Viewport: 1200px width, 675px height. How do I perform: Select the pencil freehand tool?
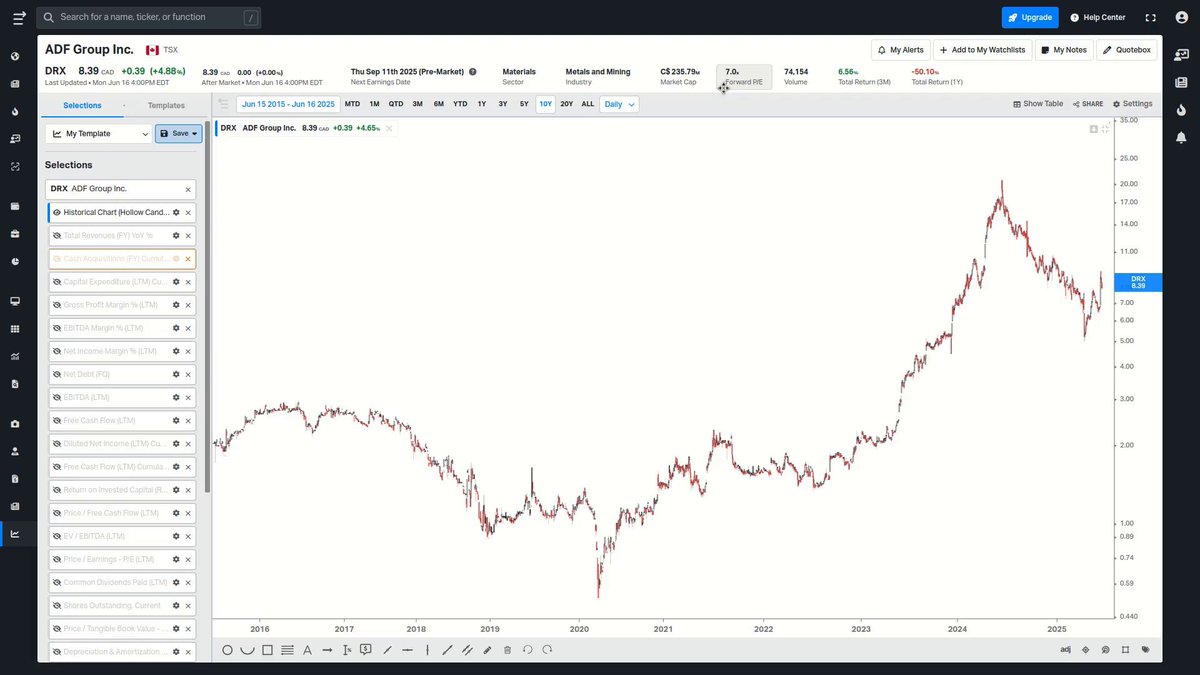coord(487,650)
